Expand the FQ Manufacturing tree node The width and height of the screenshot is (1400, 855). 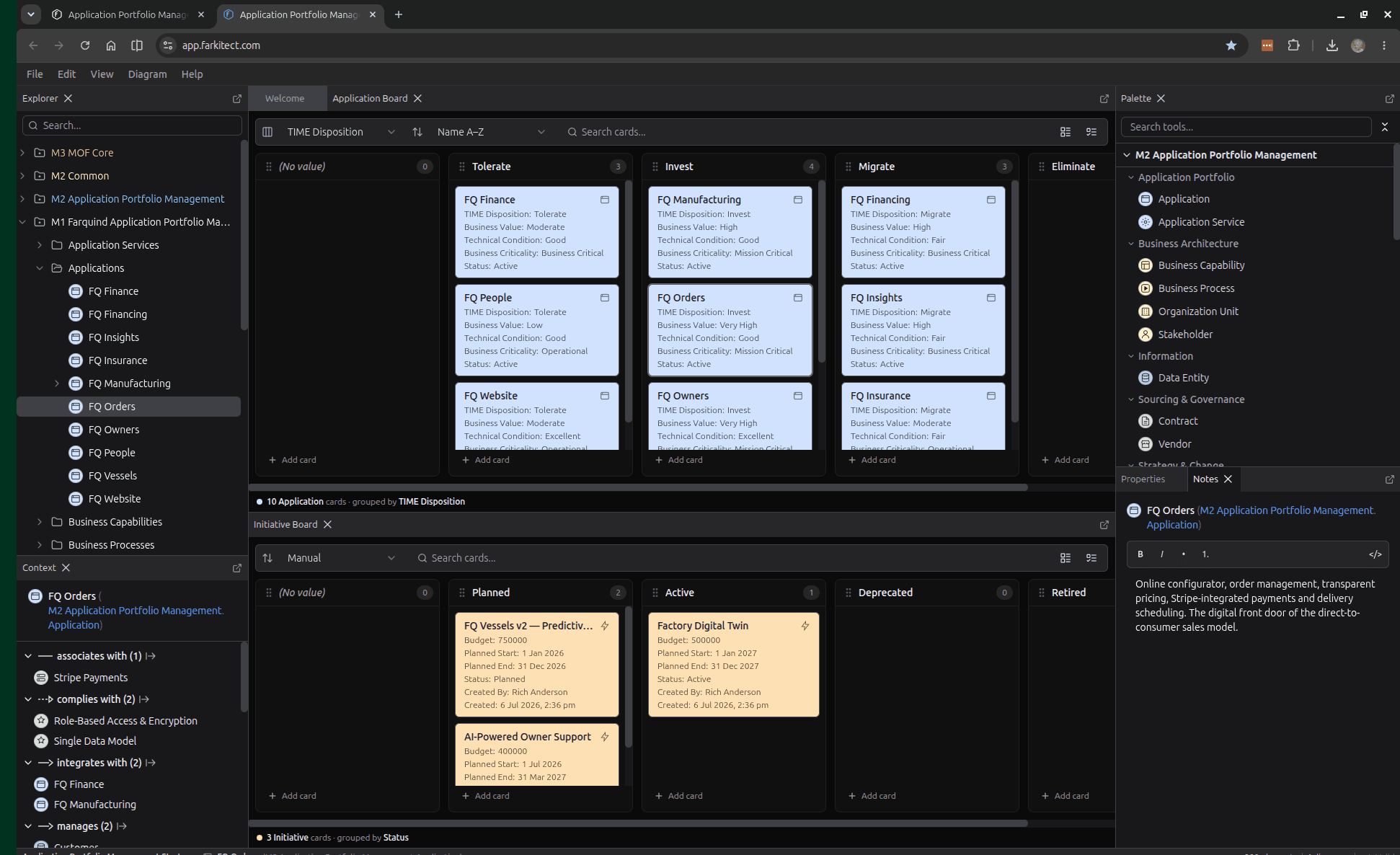(x=57, y=384)
